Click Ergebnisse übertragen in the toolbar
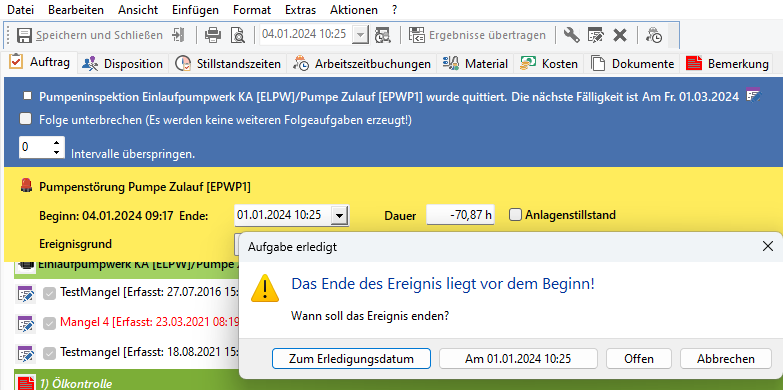783x390 pixels. click(477, 35)
